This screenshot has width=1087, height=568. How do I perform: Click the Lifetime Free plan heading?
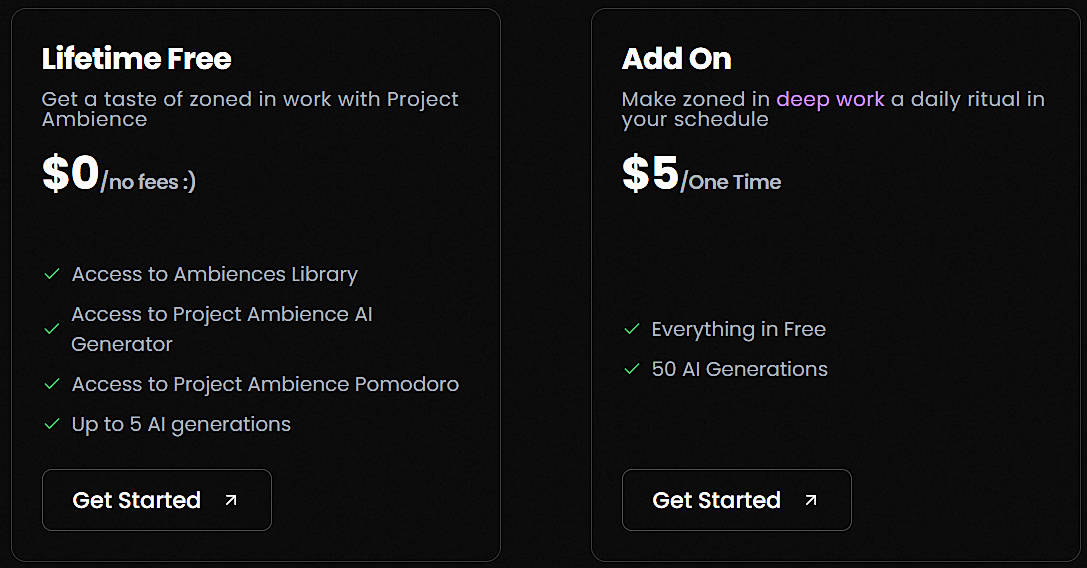pos(137,59)
